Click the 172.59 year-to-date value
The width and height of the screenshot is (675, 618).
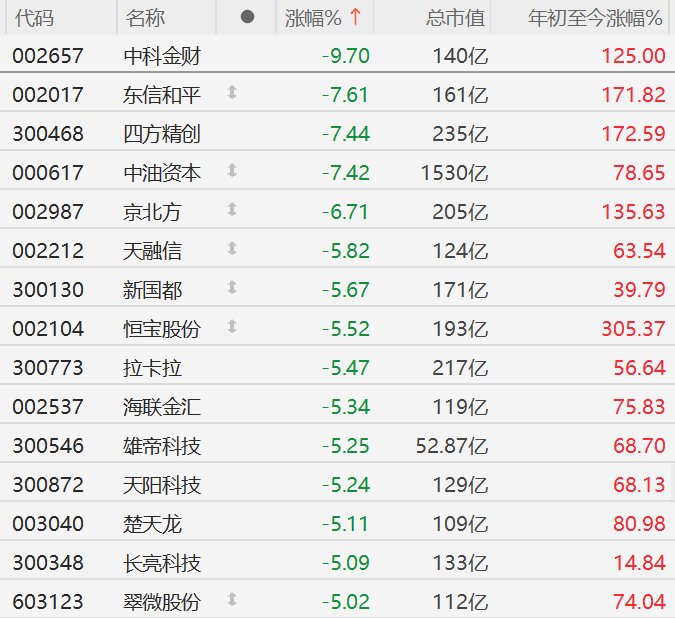click(634, 134)
